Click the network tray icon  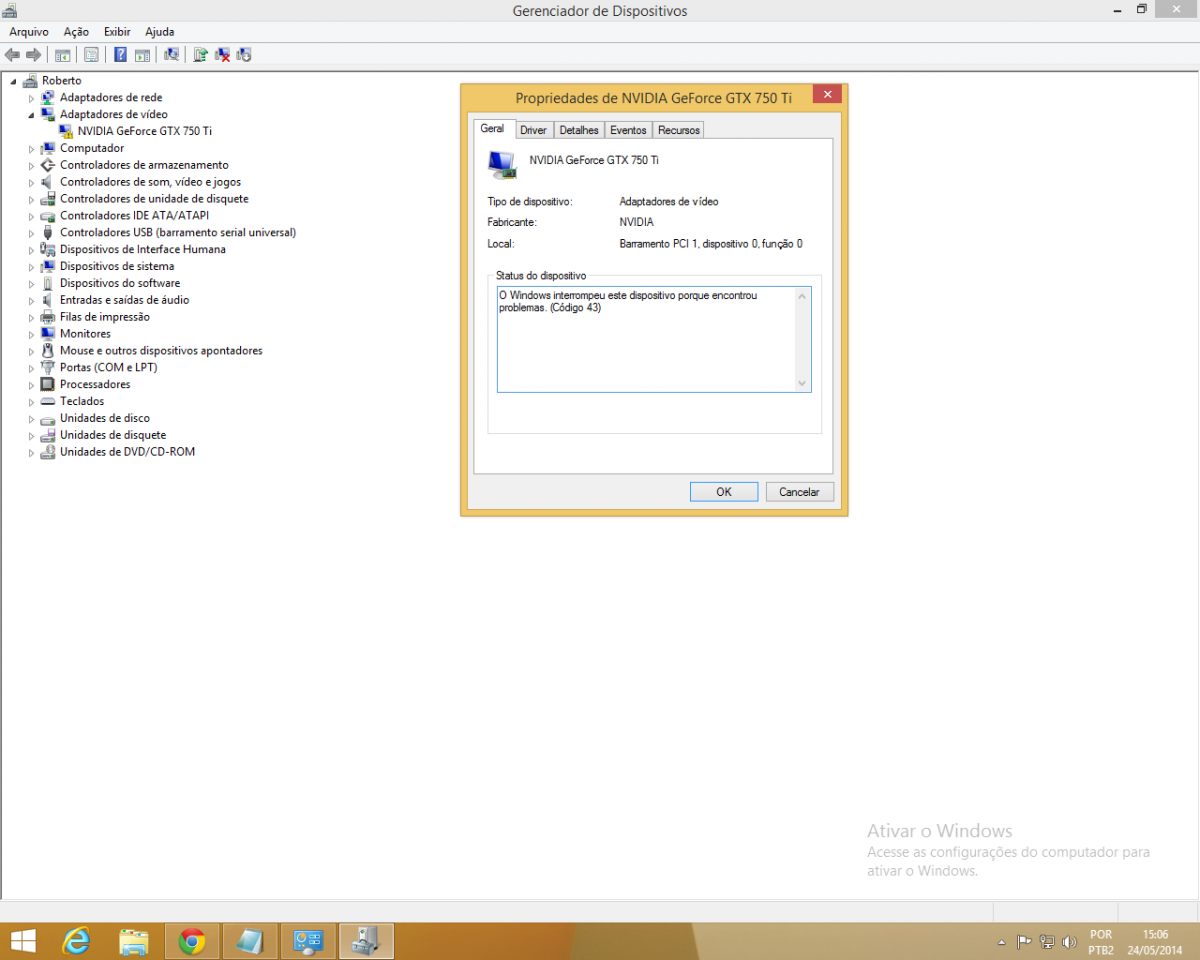coord(1047,942)
